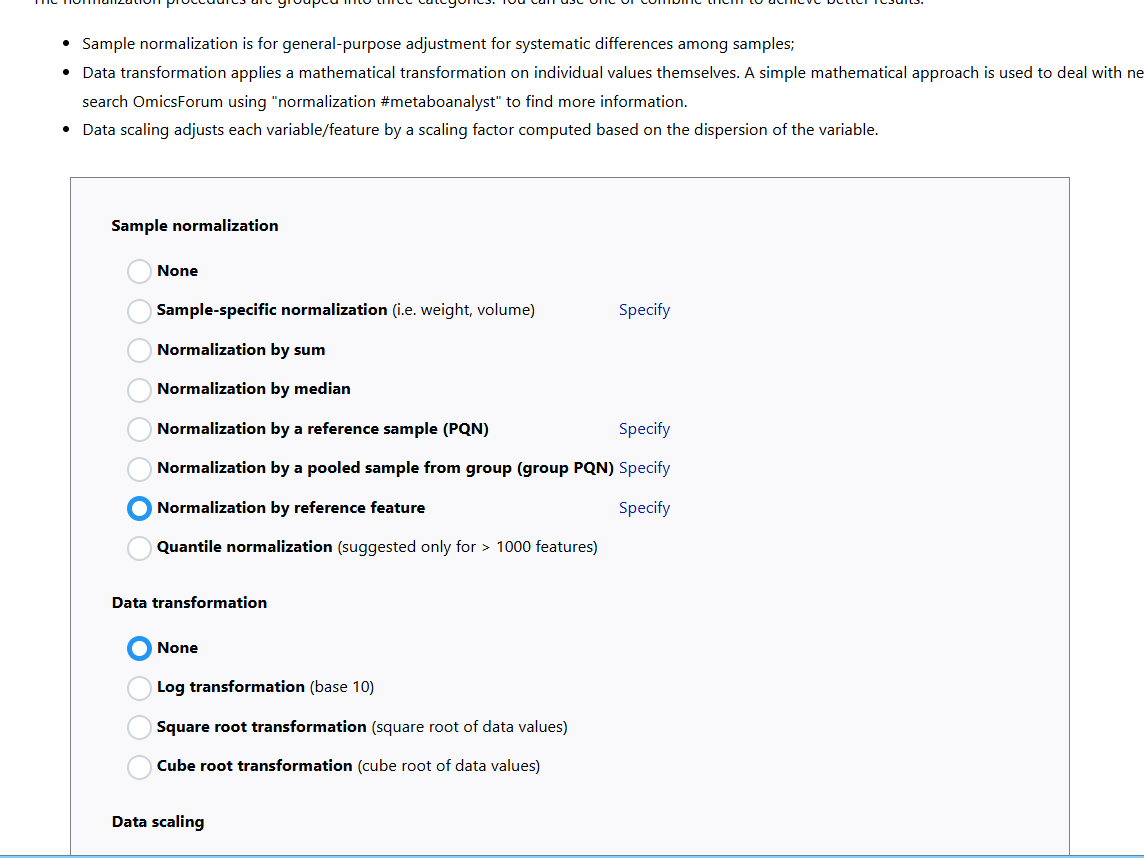Click the "Data scaling" section heading

158,822
